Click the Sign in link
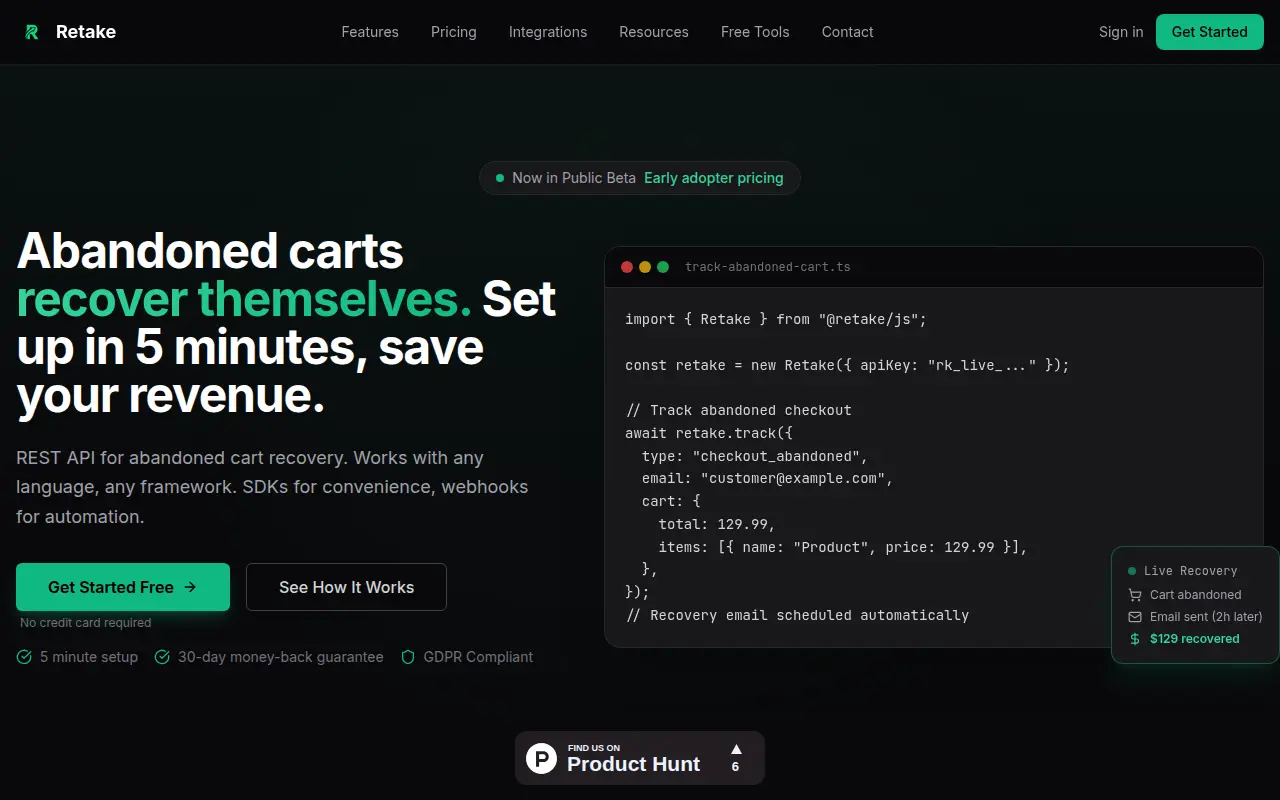This screenshot has width=1280, height=800. coord(1121,32)
